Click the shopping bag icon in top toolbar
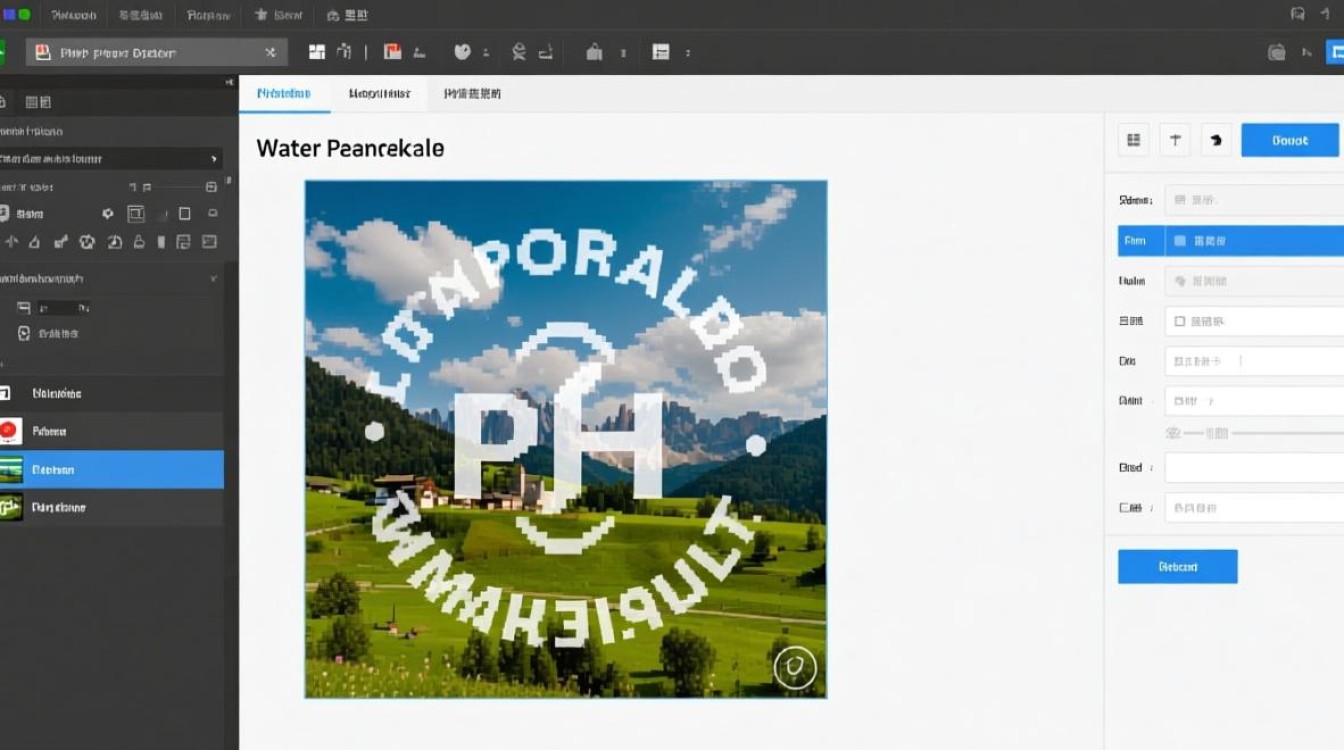1344x750 pixels. 594,52
